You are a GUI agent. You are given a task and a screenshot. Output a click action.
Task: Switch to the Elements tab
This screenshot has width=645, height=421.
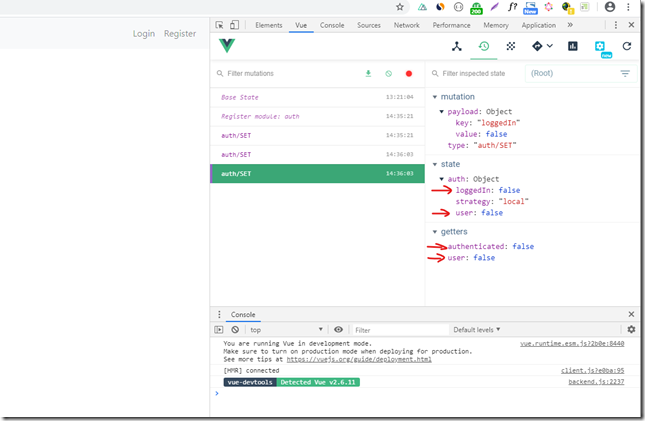tap(269, 25)
